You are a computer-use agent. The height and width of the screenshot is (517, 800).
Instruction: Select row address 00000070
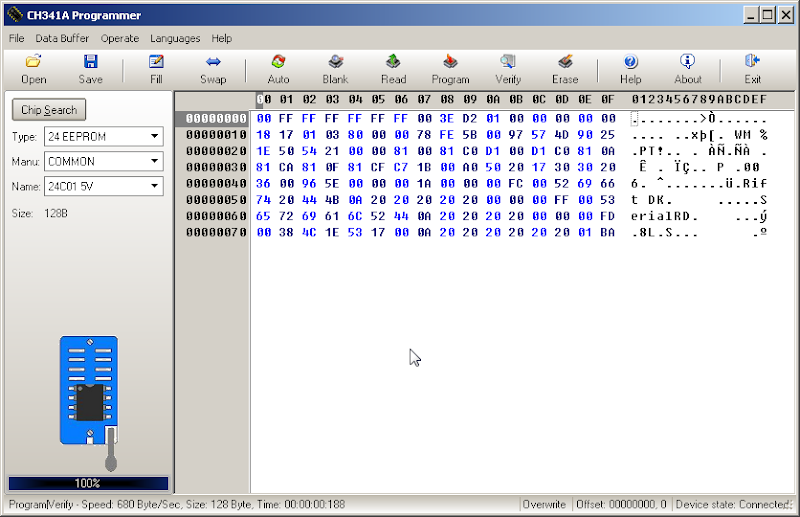(216, 233)
